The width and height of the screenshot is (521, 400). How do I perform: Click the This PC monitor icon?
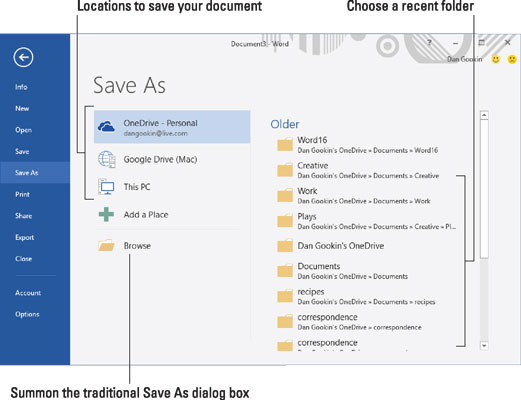tap(107, 187)
